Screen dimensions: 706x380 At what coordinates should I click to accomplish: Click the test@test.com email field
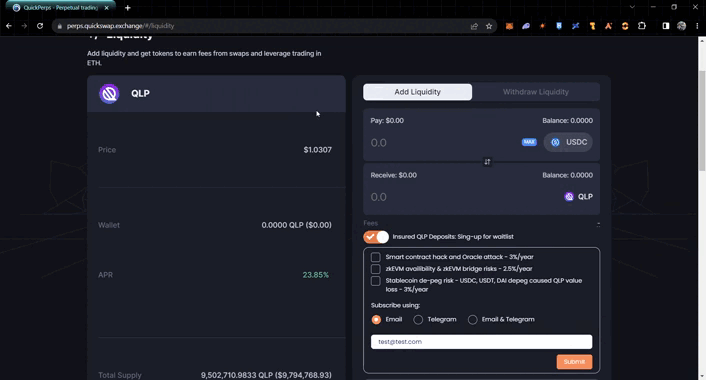point(481,342)
